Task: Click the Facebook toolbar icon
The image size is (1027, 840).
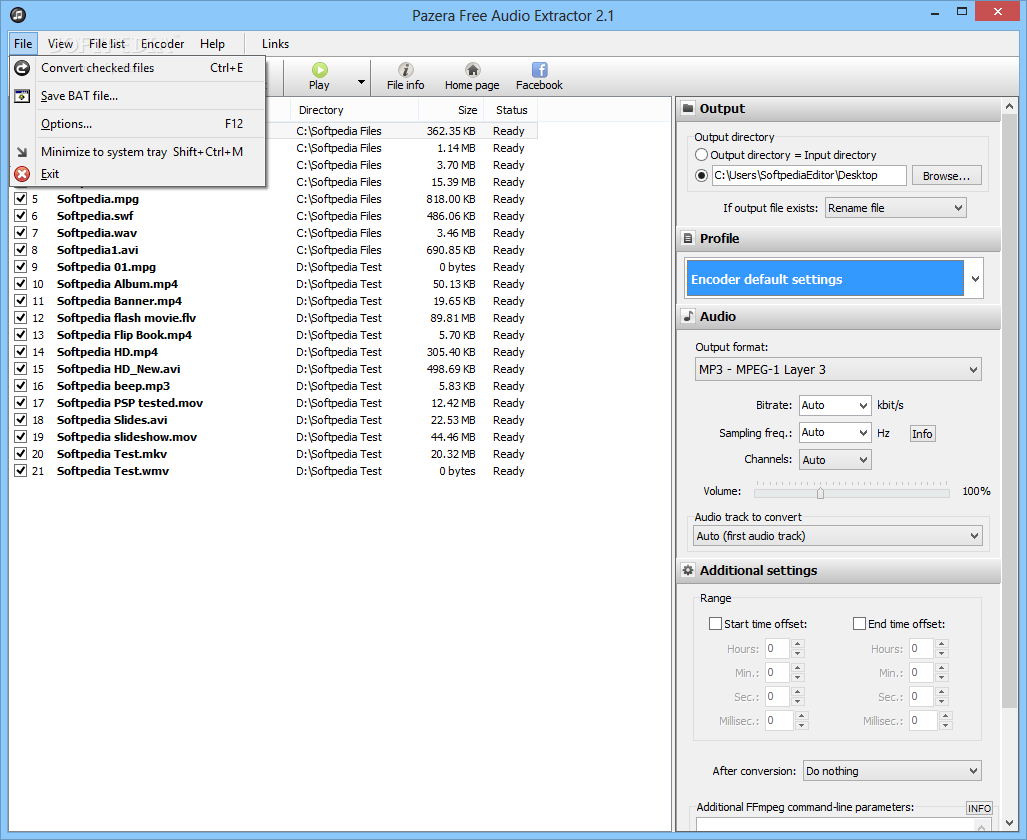Action: tap(539, 69)
